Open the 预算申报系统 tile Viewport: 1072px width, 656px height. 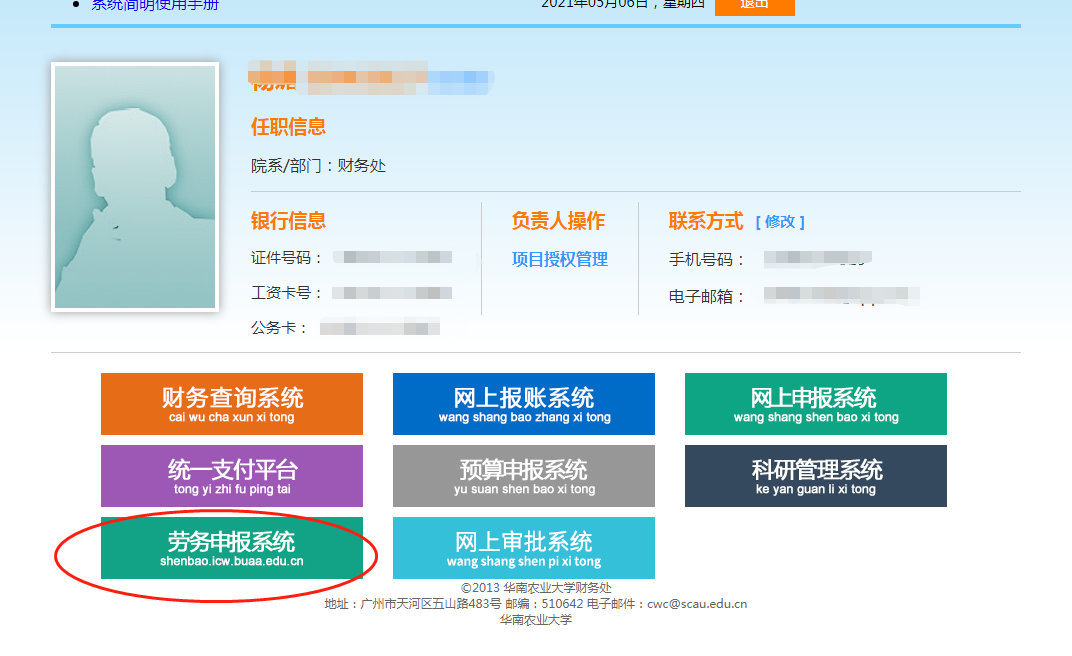524,476
